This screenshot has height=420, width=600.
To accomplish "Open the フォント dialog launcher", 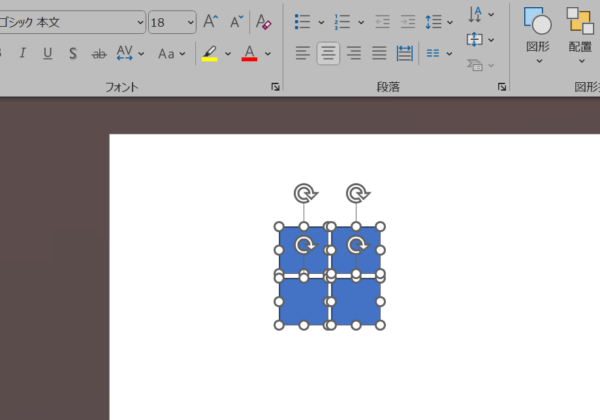I will click(275, 88).
